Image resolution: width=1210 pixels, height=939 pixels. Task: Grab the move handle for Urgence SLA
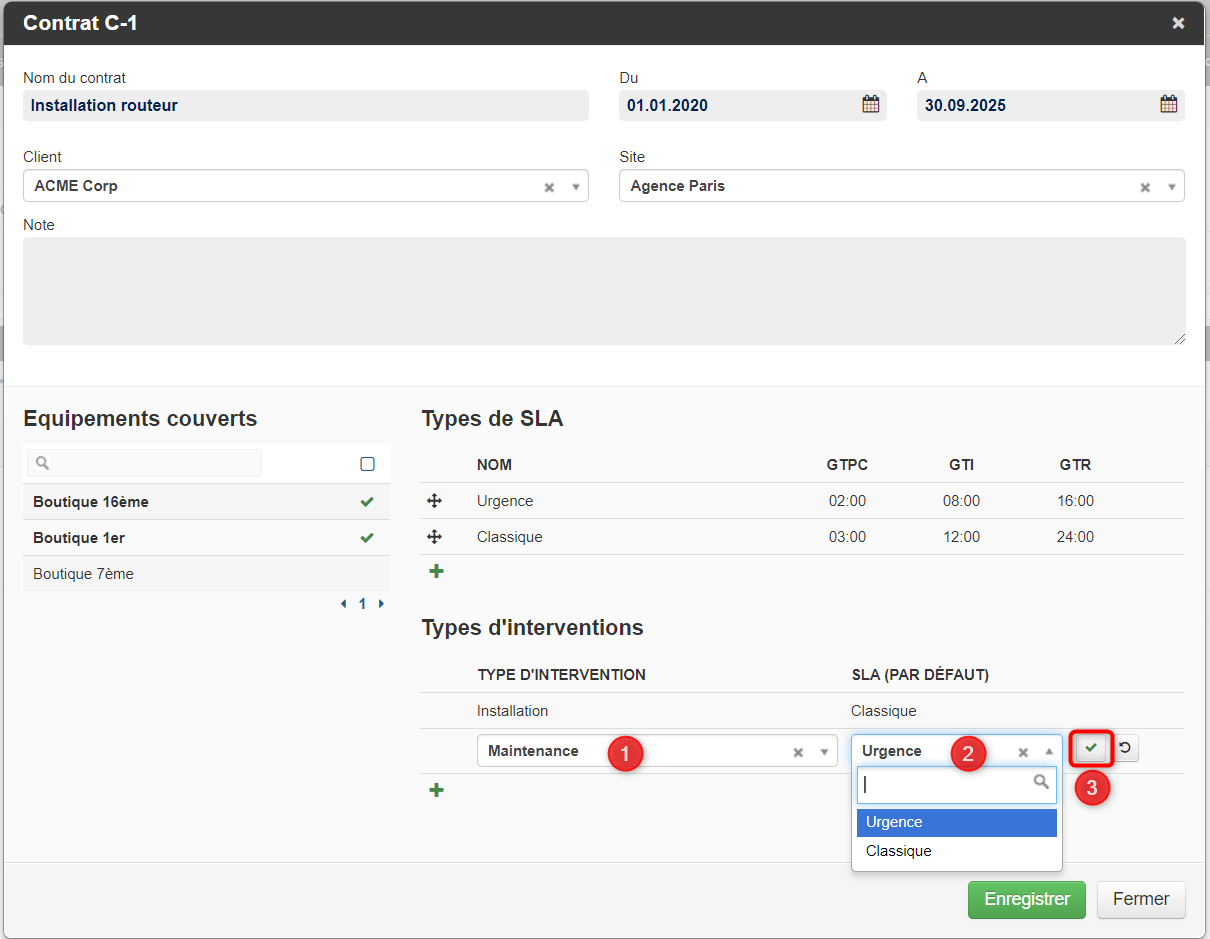435,501
